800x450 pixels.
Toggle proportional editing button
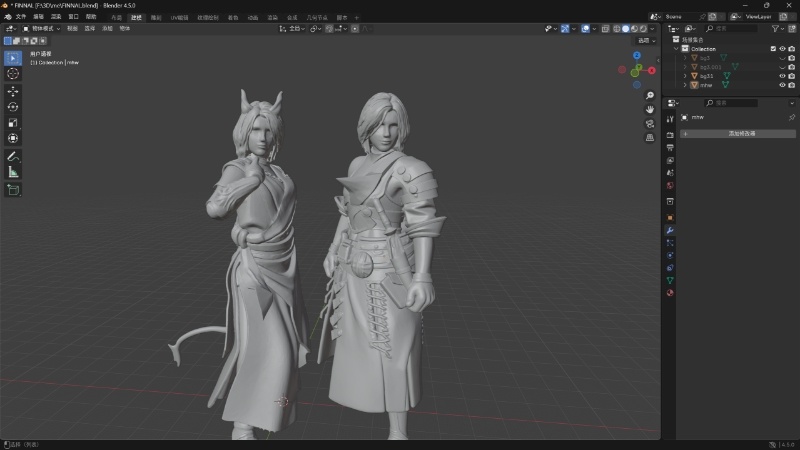pos(355,29)
